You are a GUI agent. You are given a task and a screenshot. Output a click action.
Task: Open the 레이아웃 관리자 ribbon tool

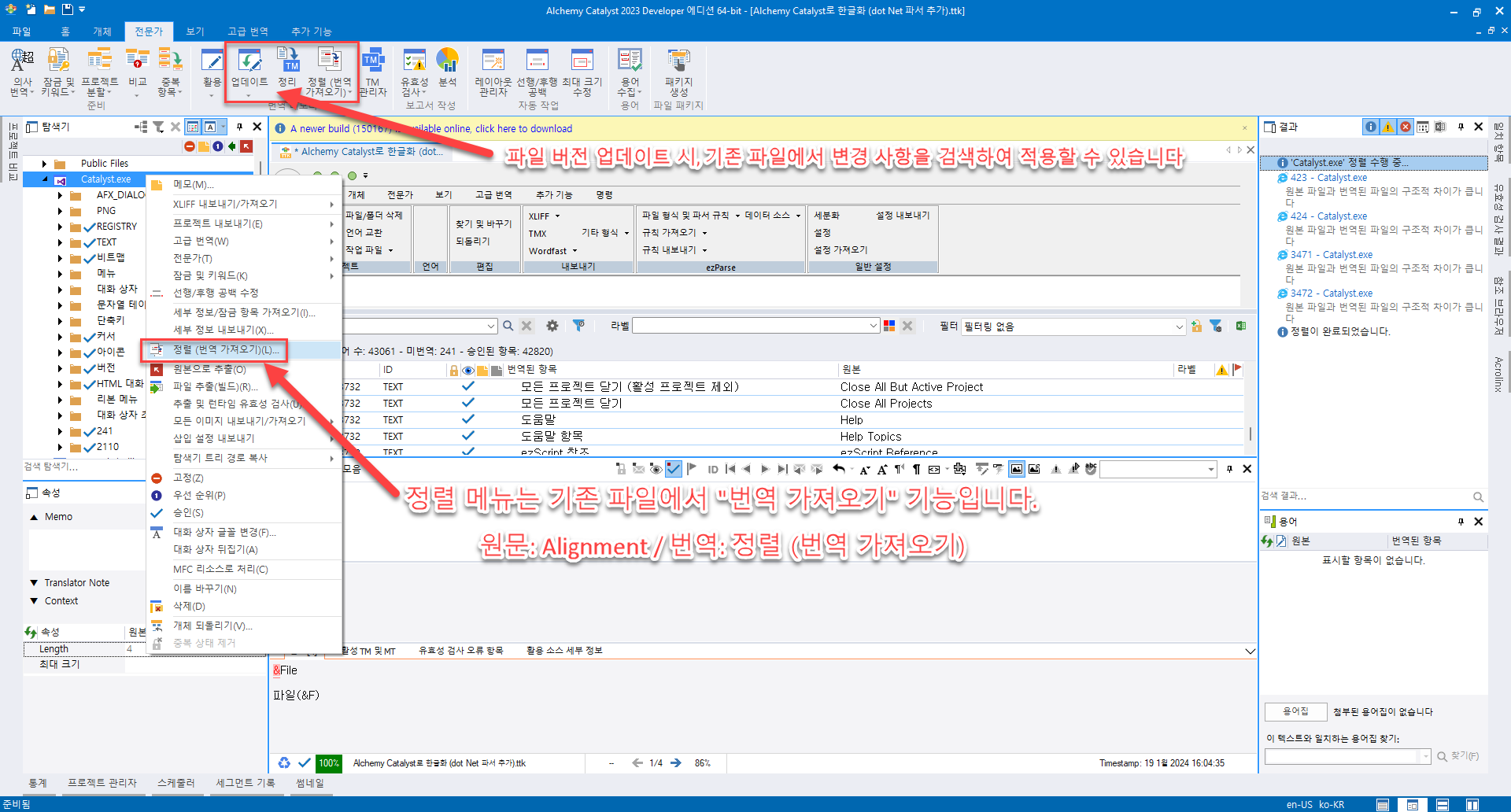[493, 72]
